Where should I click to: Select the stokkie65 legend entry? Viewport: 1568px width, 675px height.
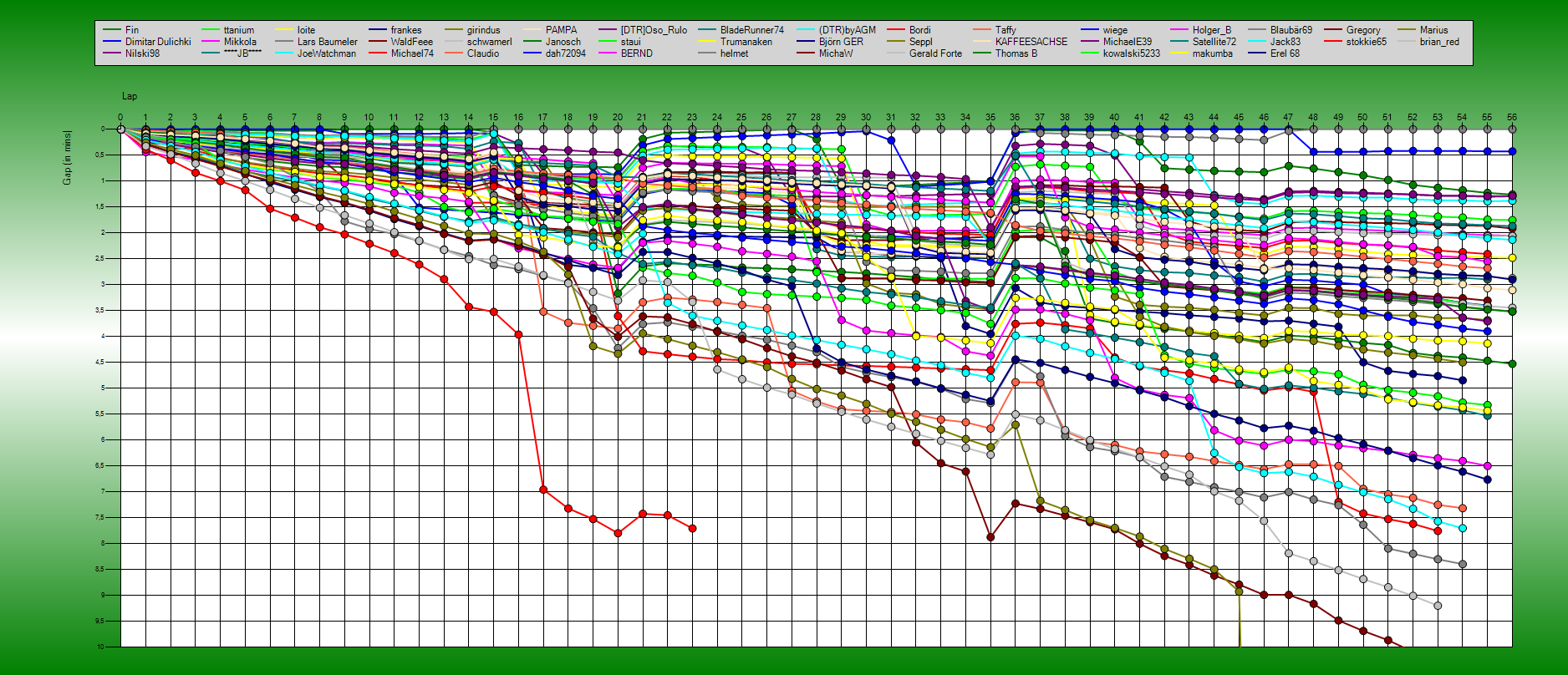1366,42
